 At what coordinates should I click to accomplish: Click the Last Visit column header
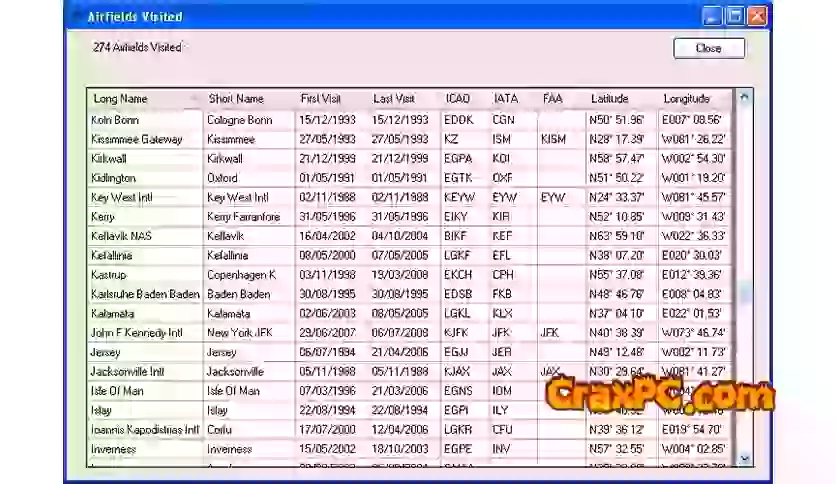[394, 99]
